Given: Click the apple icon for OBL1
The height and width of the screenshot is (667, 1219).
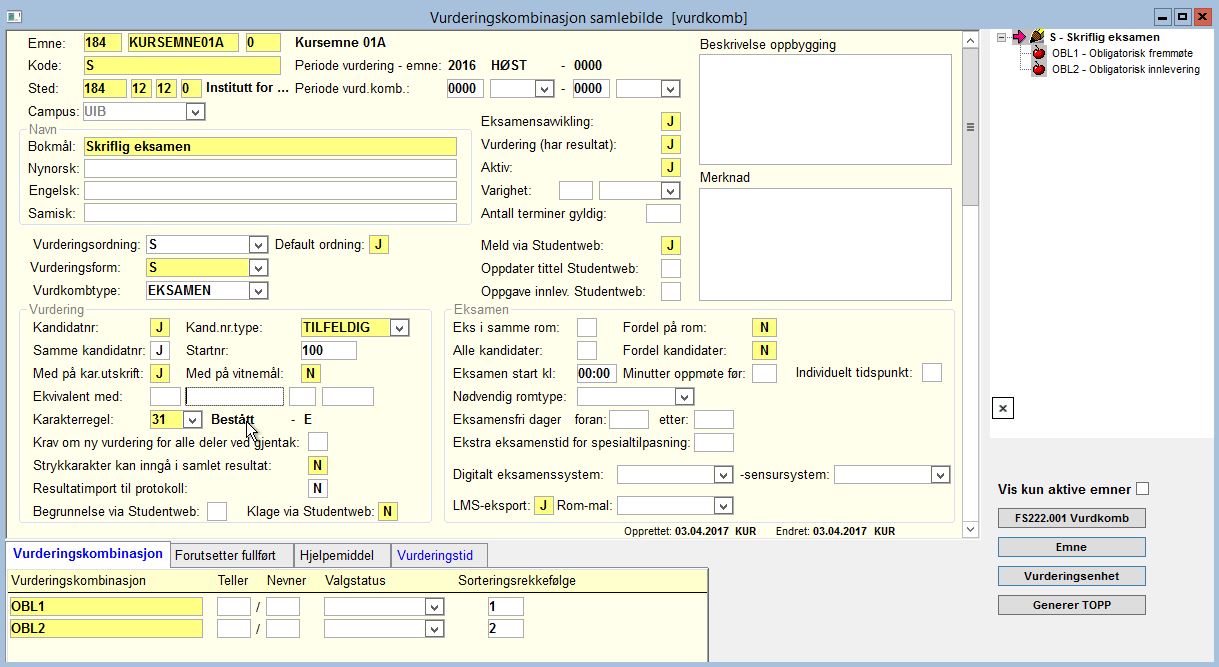Looking at the screenshot, I should click(x=1038, y=53).
